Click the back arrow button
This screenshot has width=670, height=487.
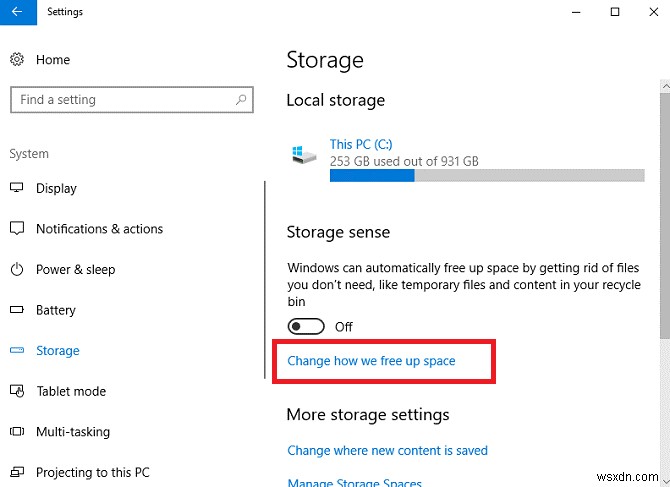click(x=17, y=12)
